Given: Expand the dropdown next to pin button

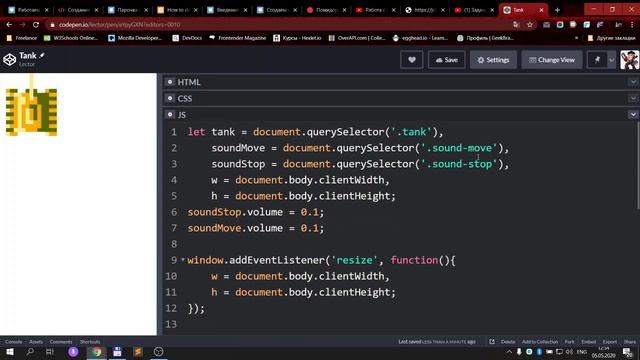Looking at the screenshot, I should (611, 60).
